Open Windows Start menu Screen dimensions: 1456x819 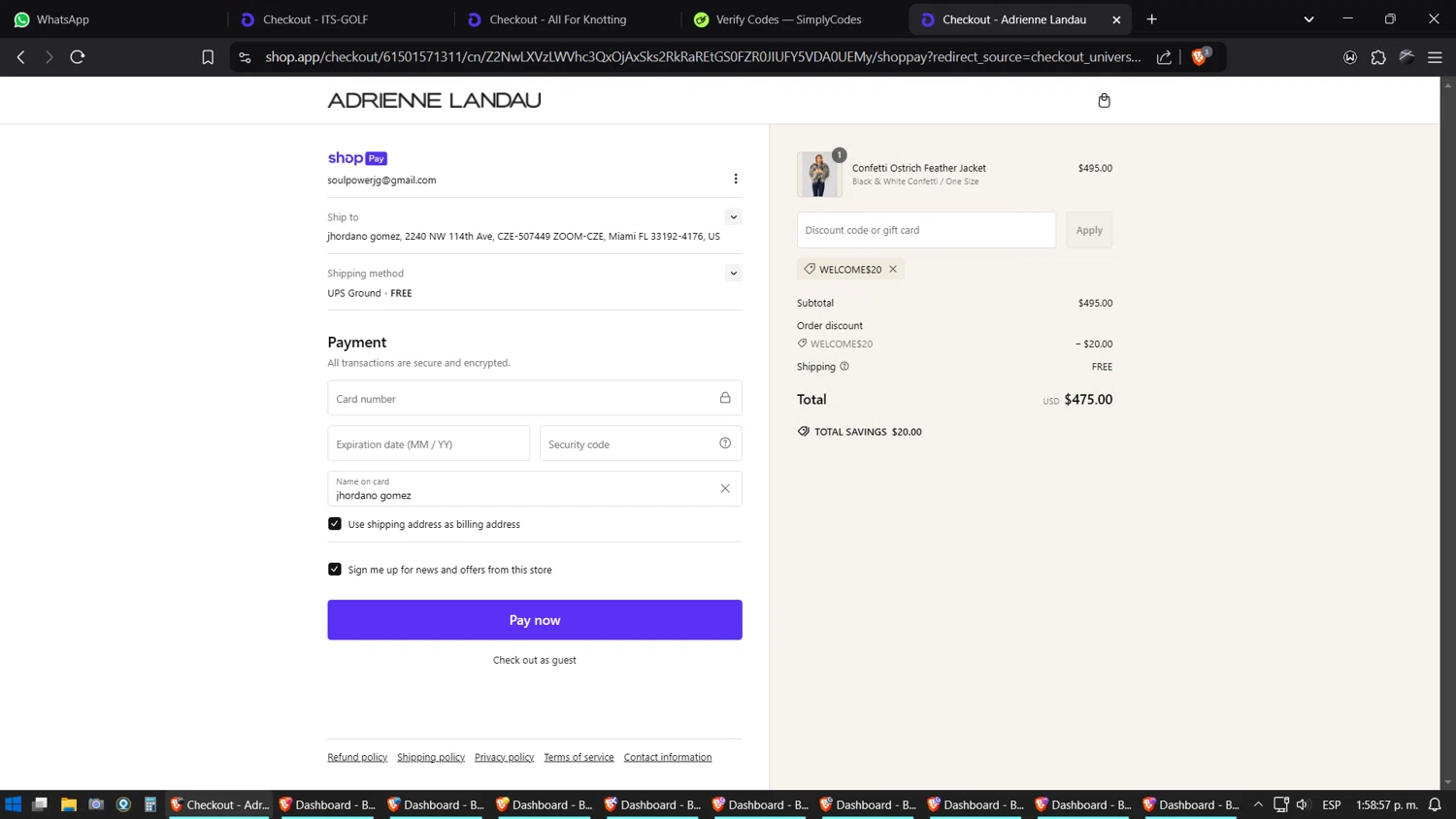[14, 804]
